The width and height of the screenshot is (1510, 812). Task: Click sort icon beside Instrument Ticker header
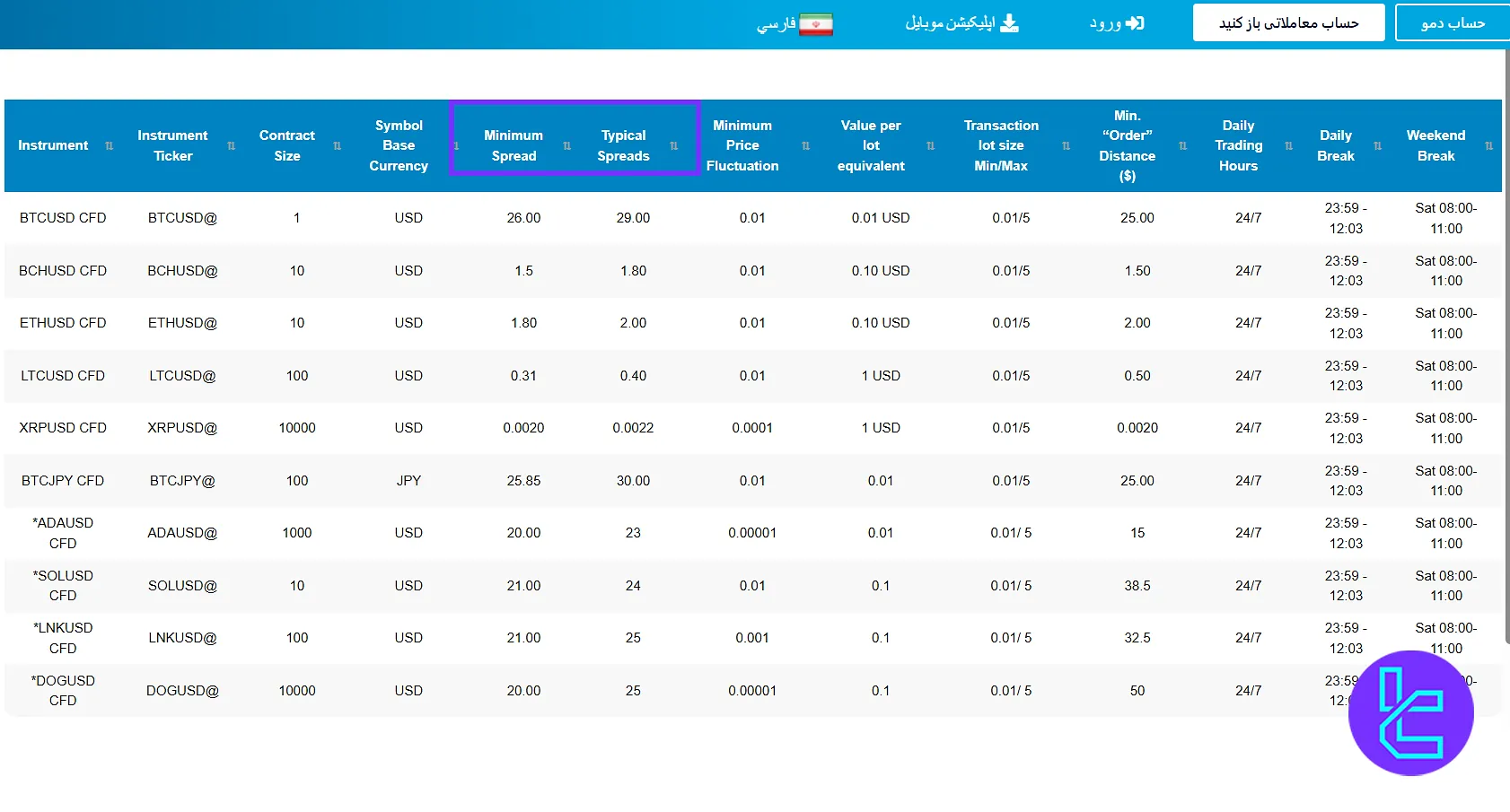(x=232, y=146)
